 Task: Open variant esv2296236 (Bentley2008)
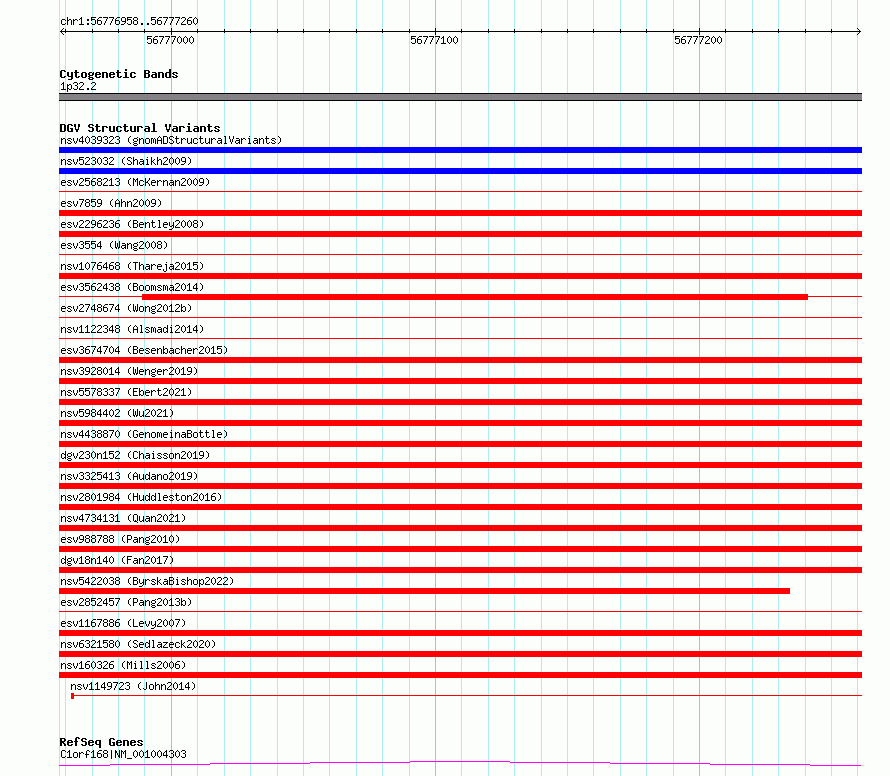pyautogui.click(x=132, y=224)
